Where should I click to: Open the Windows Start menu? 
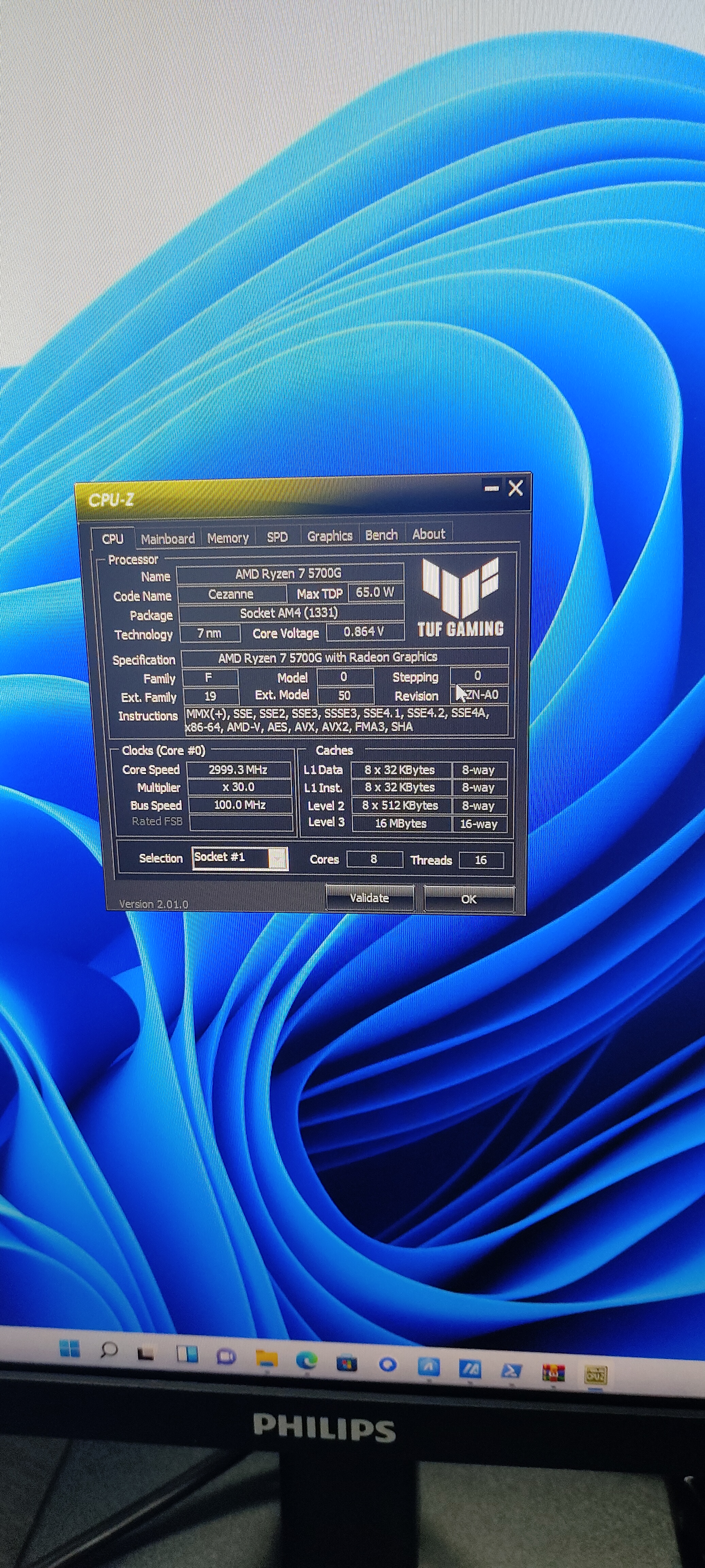pyautogui.click(x=69, y=1348)
